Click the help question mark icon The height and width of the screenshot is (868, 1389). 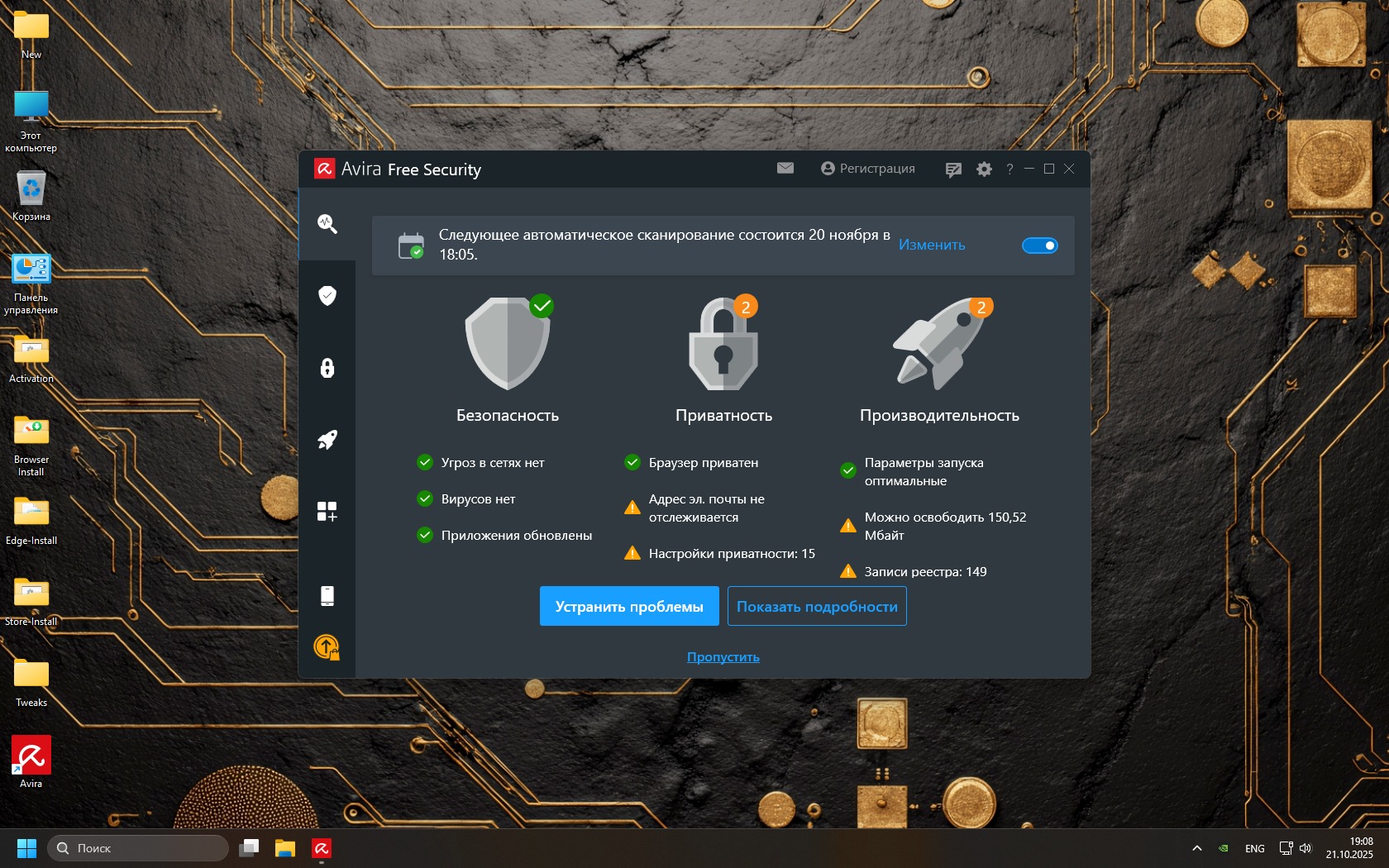(x=1010, y=169)
